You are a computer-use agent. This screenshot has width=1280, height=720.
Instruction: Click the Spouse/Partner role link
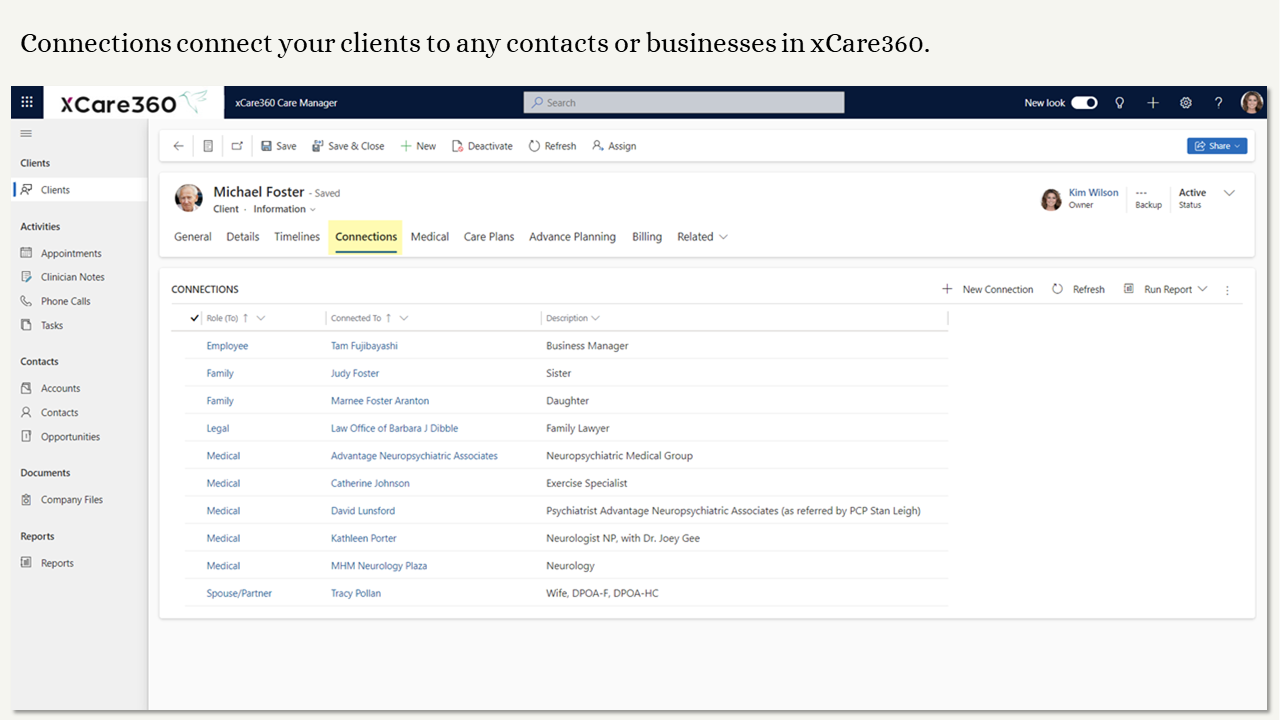point(239,593)
